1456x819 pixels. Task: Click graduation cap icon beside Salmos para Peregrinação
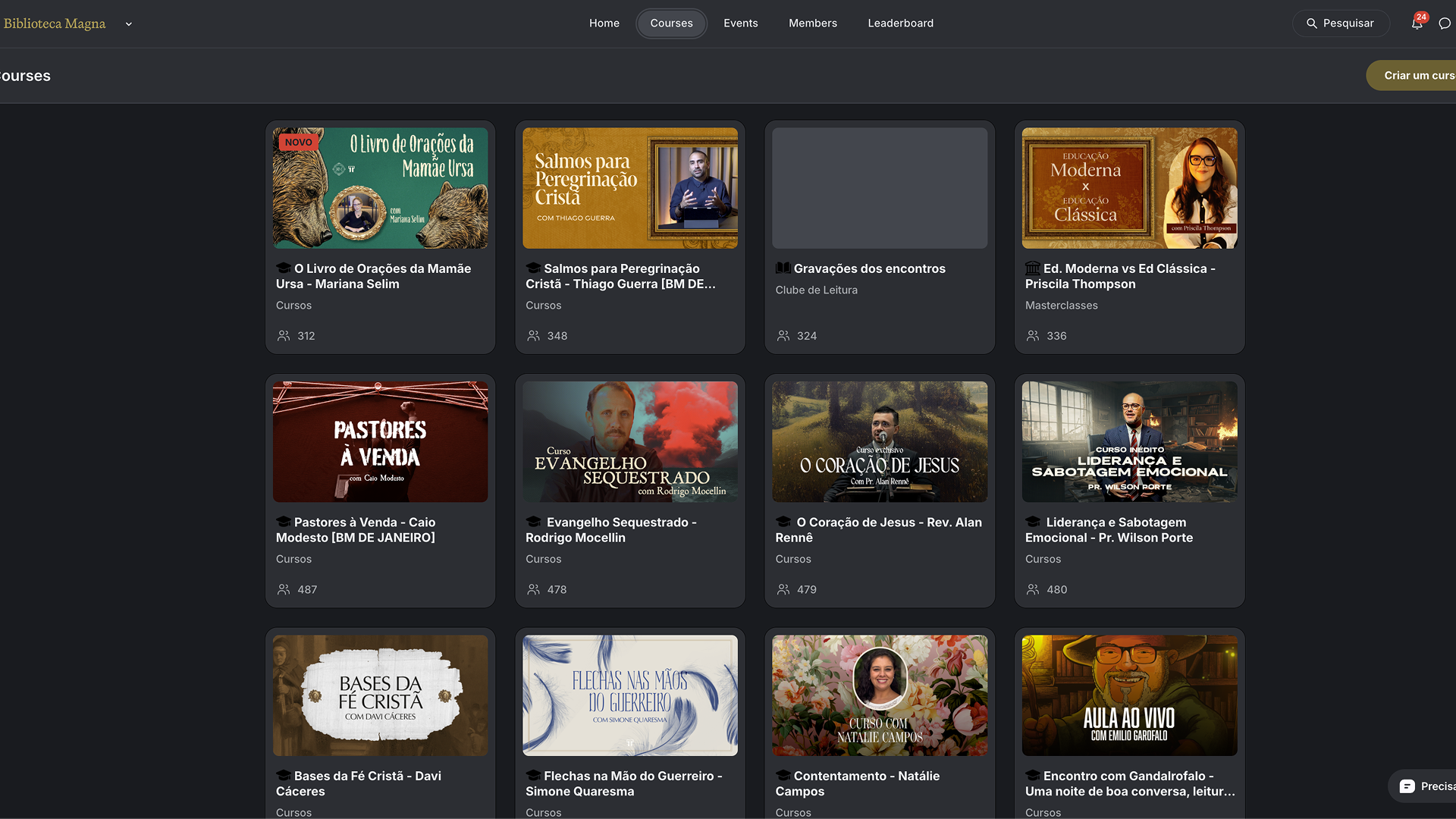coord(533,268)
